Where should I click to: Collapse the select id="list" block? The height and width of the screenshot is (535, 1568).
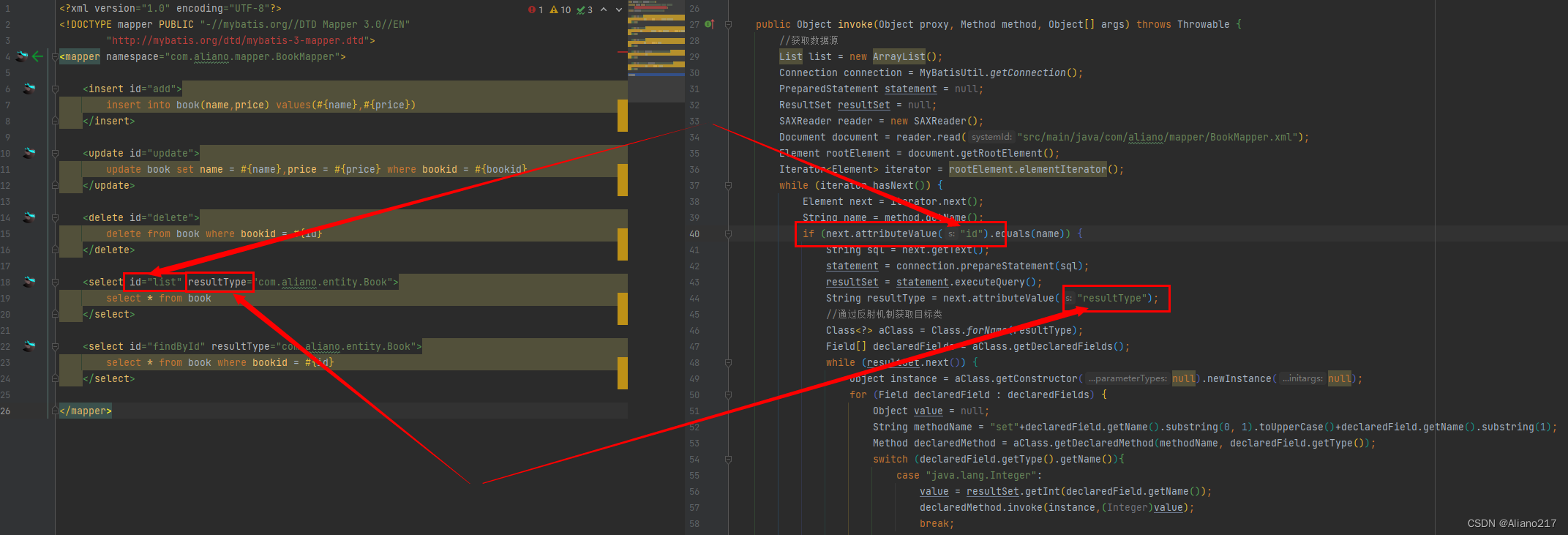click(x=55, y=282)
